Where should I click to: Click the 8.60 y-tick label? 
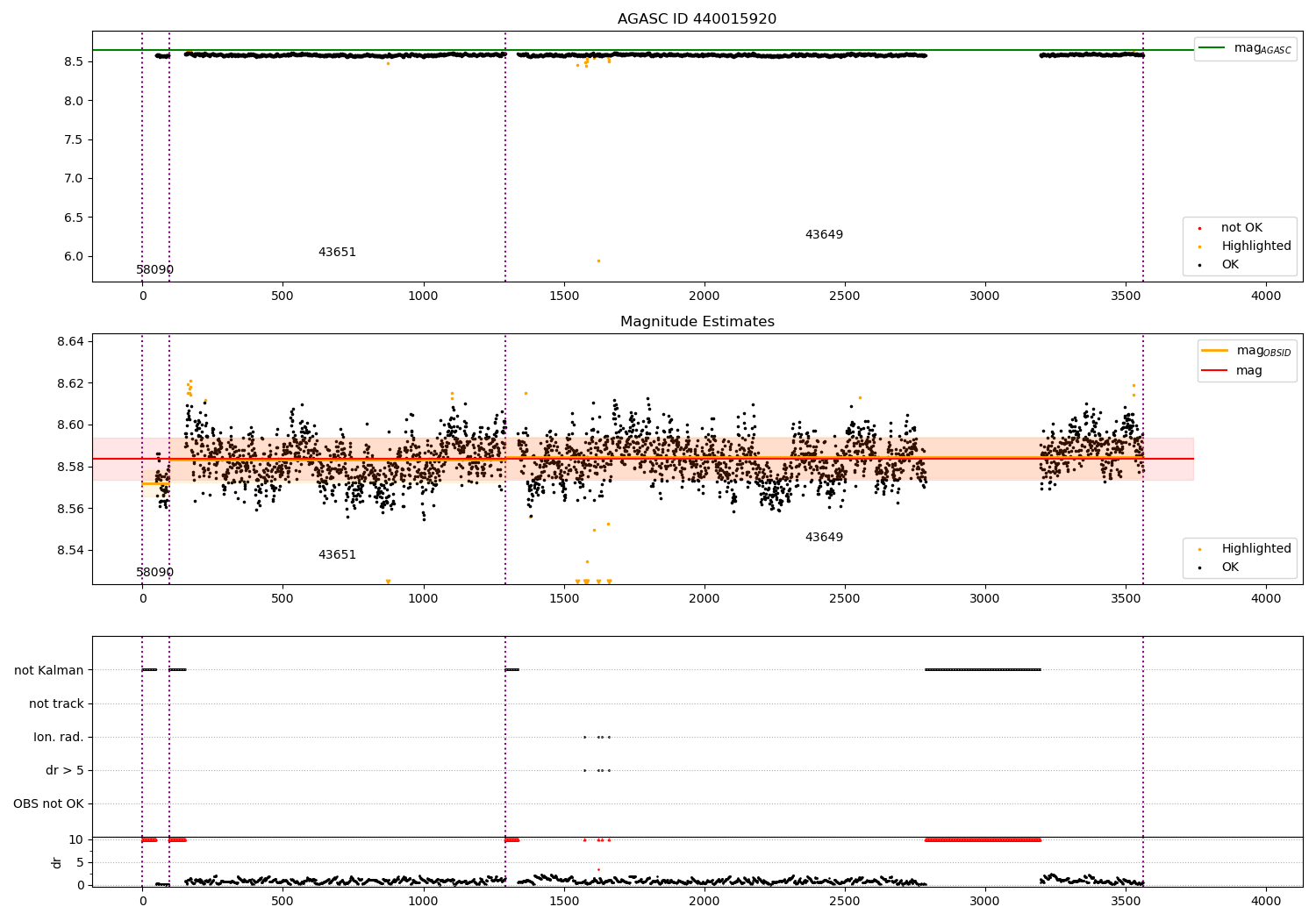(x=70, y=425)
